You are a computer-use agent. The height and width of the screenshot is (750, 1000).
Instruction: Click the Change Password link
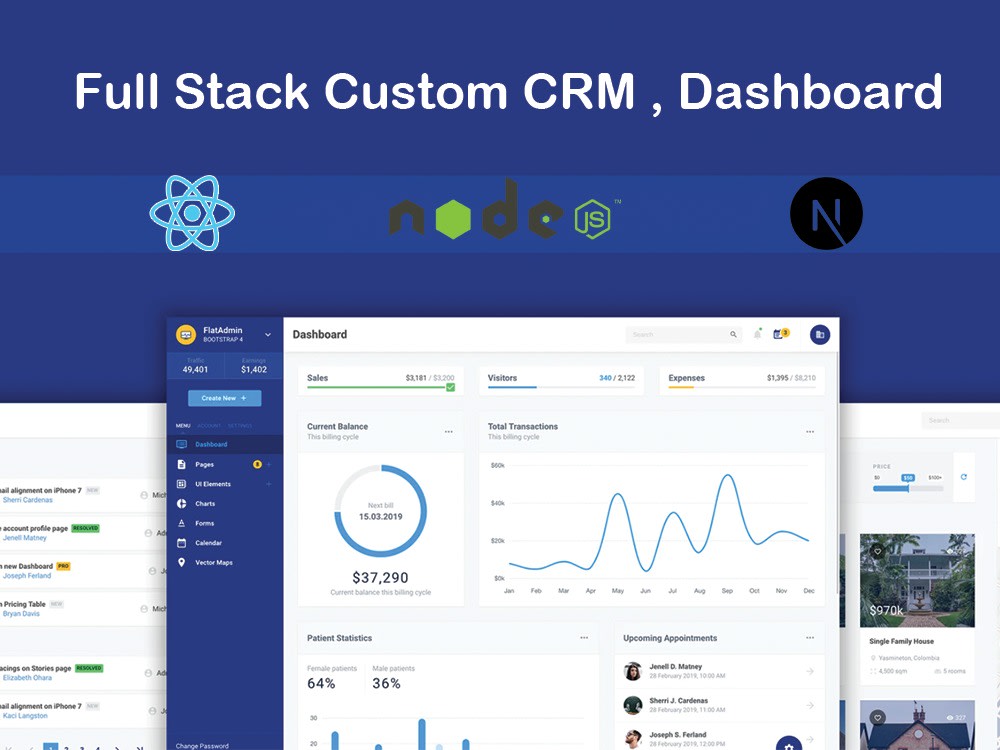point(202,746)
